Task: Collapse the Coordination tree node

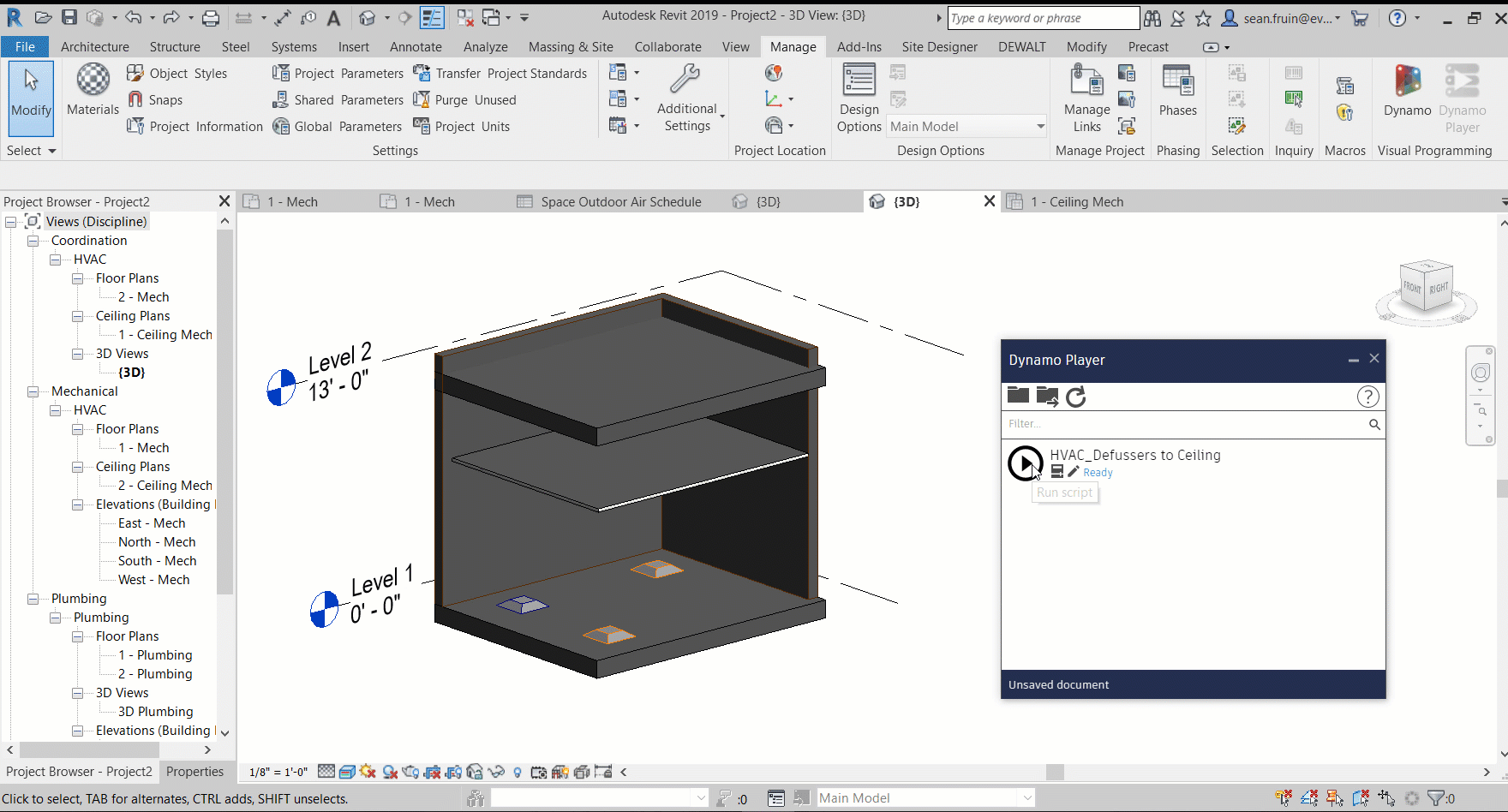Action: tap(33, 241)
